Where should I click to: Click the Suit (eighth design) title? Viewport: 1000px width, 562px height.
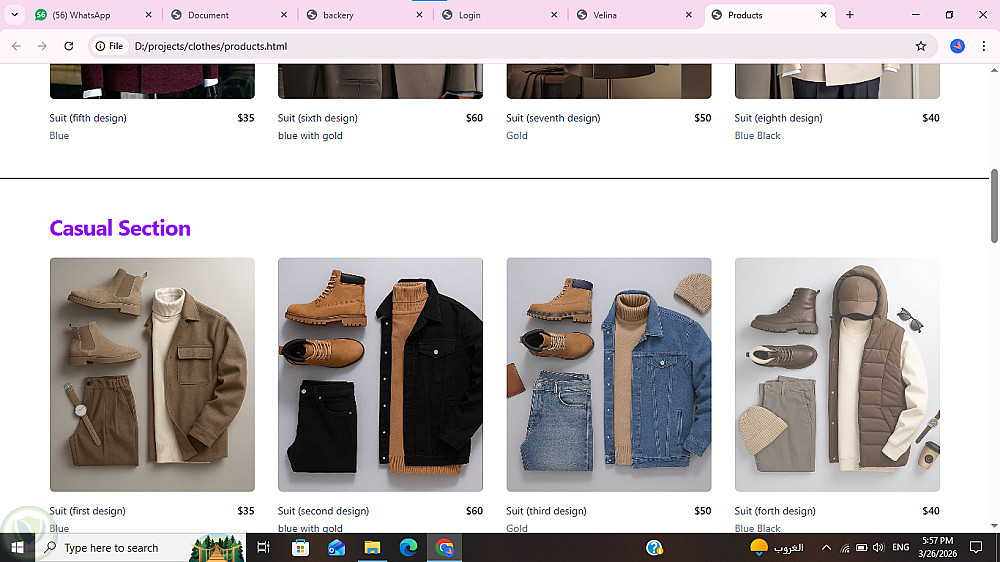778,118
